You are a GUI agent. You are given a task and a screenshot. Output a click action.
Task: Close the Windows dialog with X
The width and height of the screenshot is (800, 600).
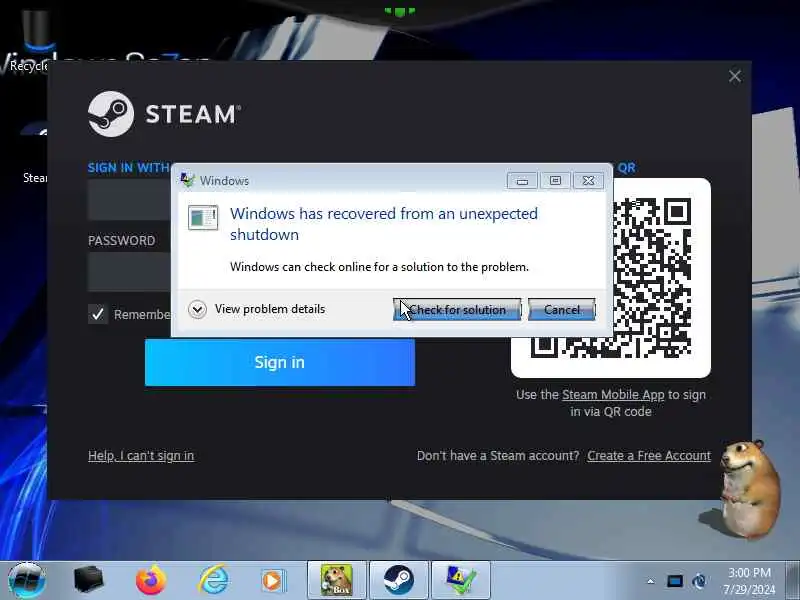tap(588, 181)
